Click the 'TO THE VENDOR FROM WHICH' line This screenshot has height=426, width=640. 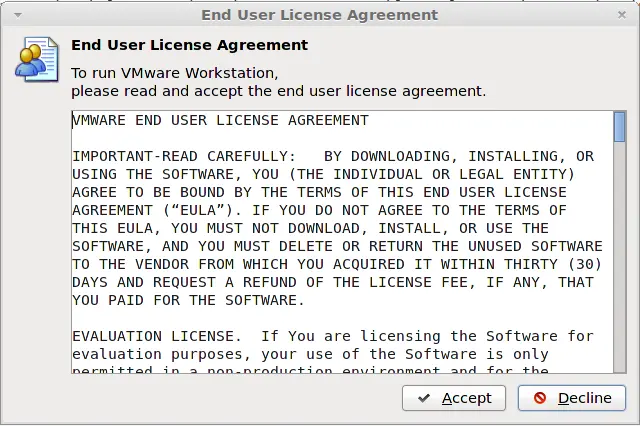pos(337,264)
